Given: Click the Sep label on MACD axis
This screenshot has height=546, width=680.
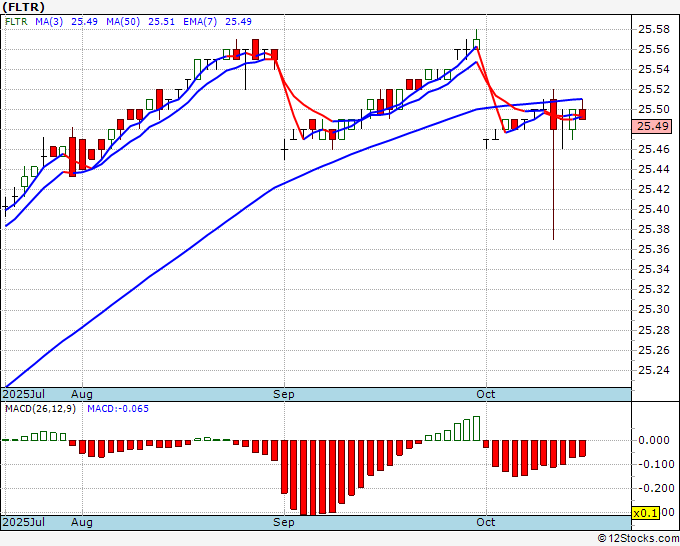Looking at the screenshot, I should (x=284, y=522).
